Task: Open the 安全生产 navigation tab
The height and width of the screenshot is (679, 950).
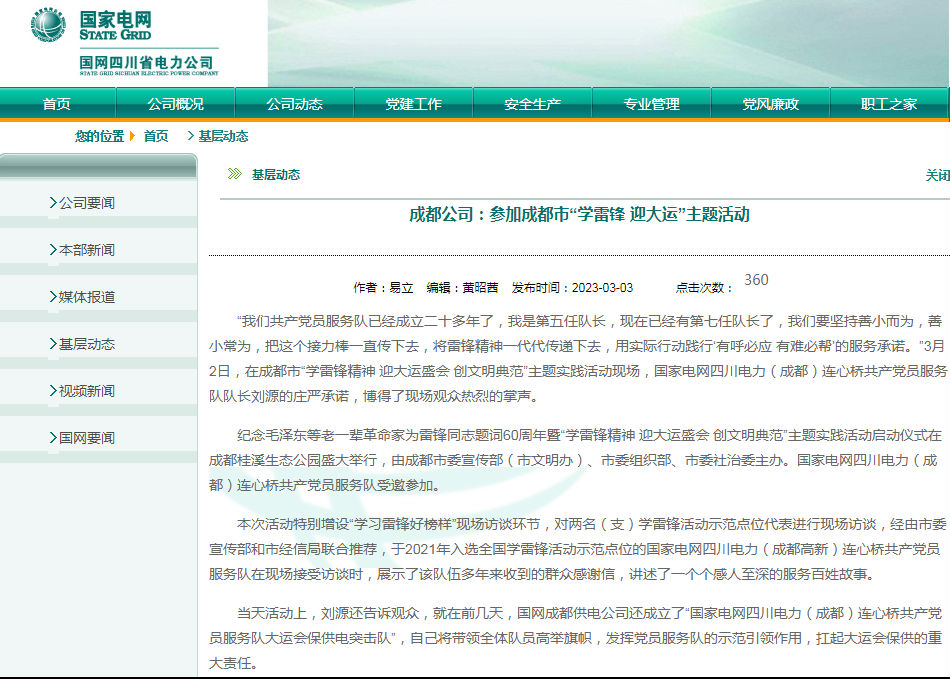Action: pyautogui.click(x=533, y=104)
